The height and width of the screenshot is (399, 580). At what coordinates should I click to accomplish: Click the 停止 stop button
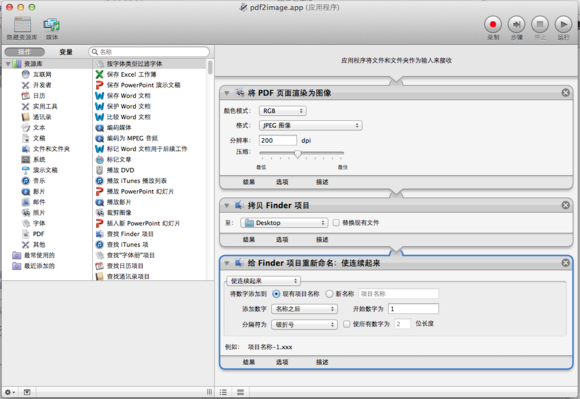click(540, 24)
